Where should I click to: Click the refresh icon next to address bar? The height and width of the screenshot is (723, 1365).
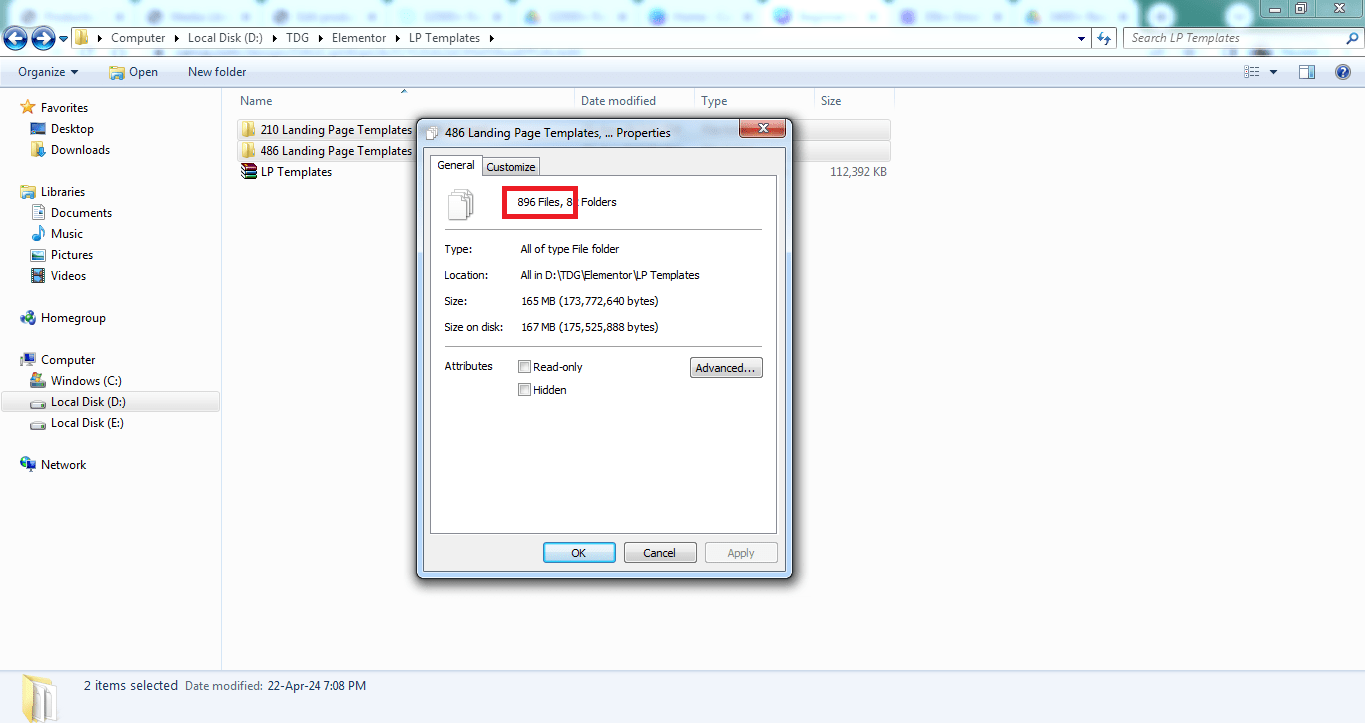1104,38
